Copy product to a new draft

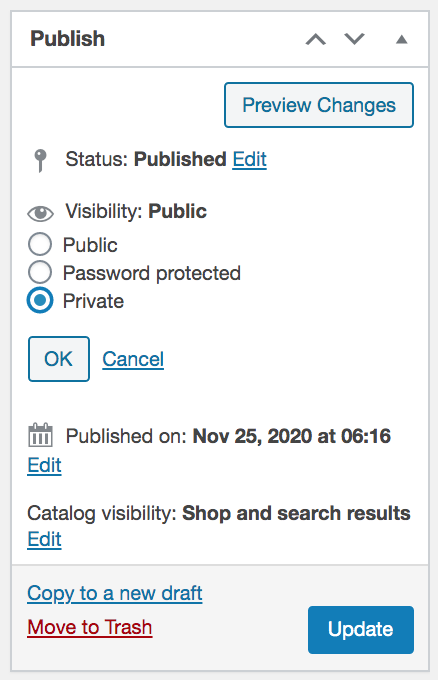click(115, 593)
